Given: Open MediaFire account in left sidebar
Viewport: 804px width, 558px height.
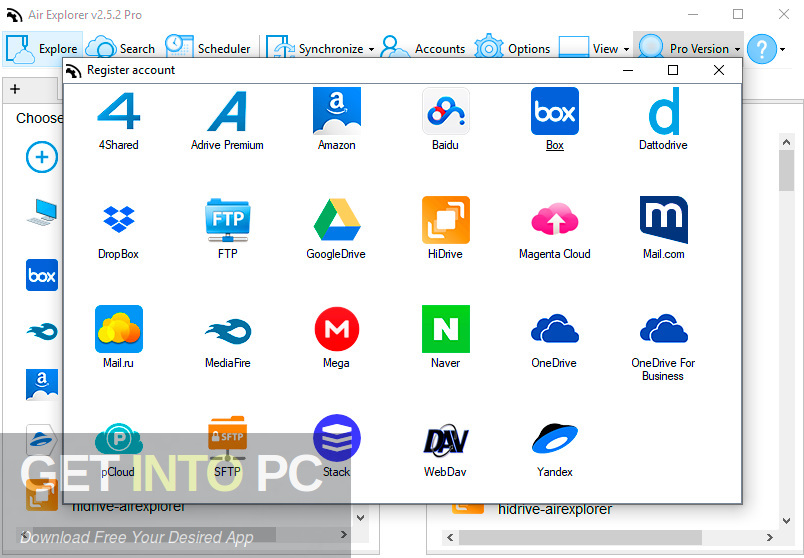Looking at the screenshot, I should click(42, 331).
